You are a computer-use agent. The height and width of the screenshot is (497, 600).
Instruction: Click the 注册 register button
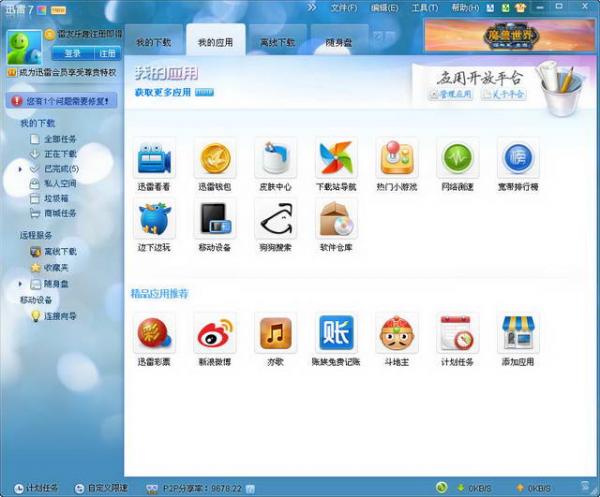(108, 53)
